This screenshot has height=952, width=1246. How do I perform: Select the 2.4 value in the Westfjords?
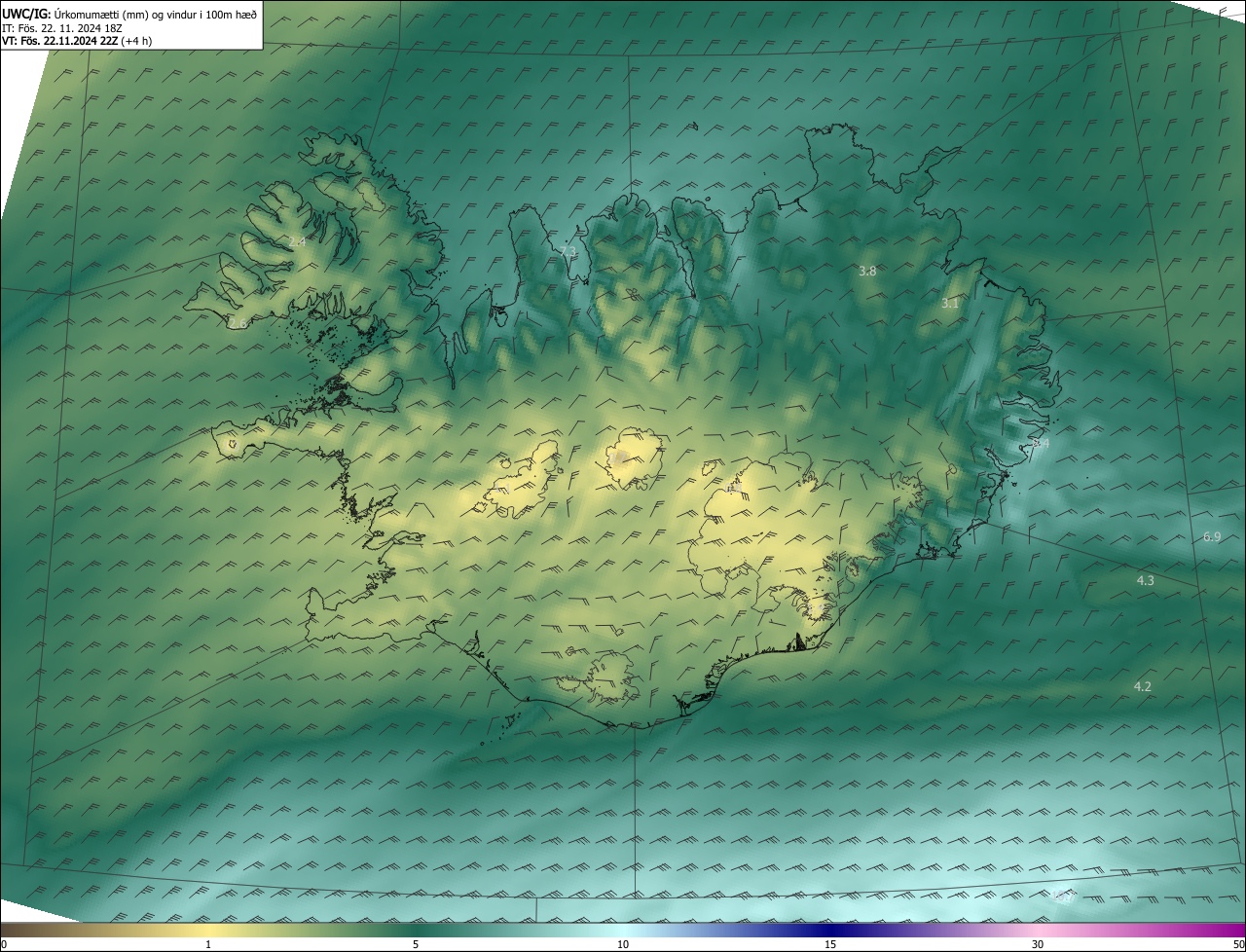(x=297, y=241)
